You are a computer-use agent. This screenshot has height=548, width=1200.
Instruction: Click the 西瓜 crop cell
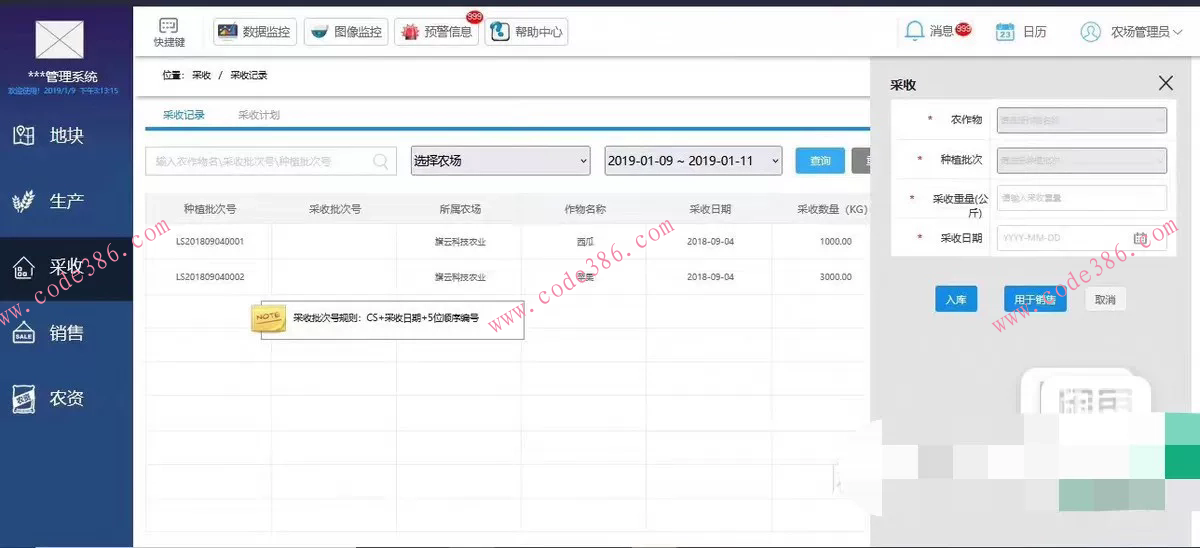(585, 241)
